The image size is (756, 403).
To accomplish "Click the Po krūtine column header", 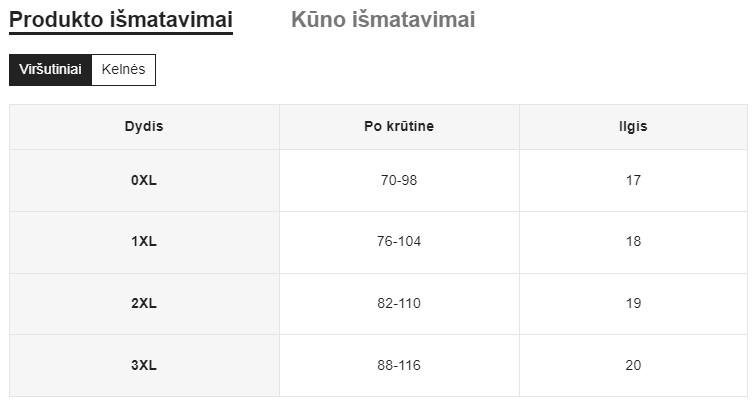I will (399, 127).
